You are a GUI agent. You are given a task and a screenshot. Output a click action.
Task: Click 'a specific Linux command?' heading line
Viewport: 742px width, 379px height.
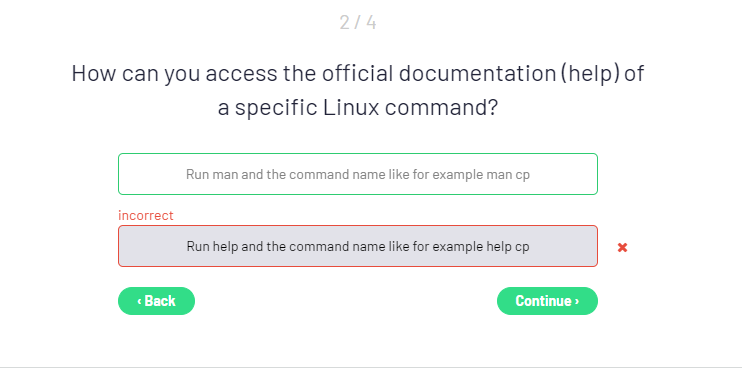tap(358, 107)
